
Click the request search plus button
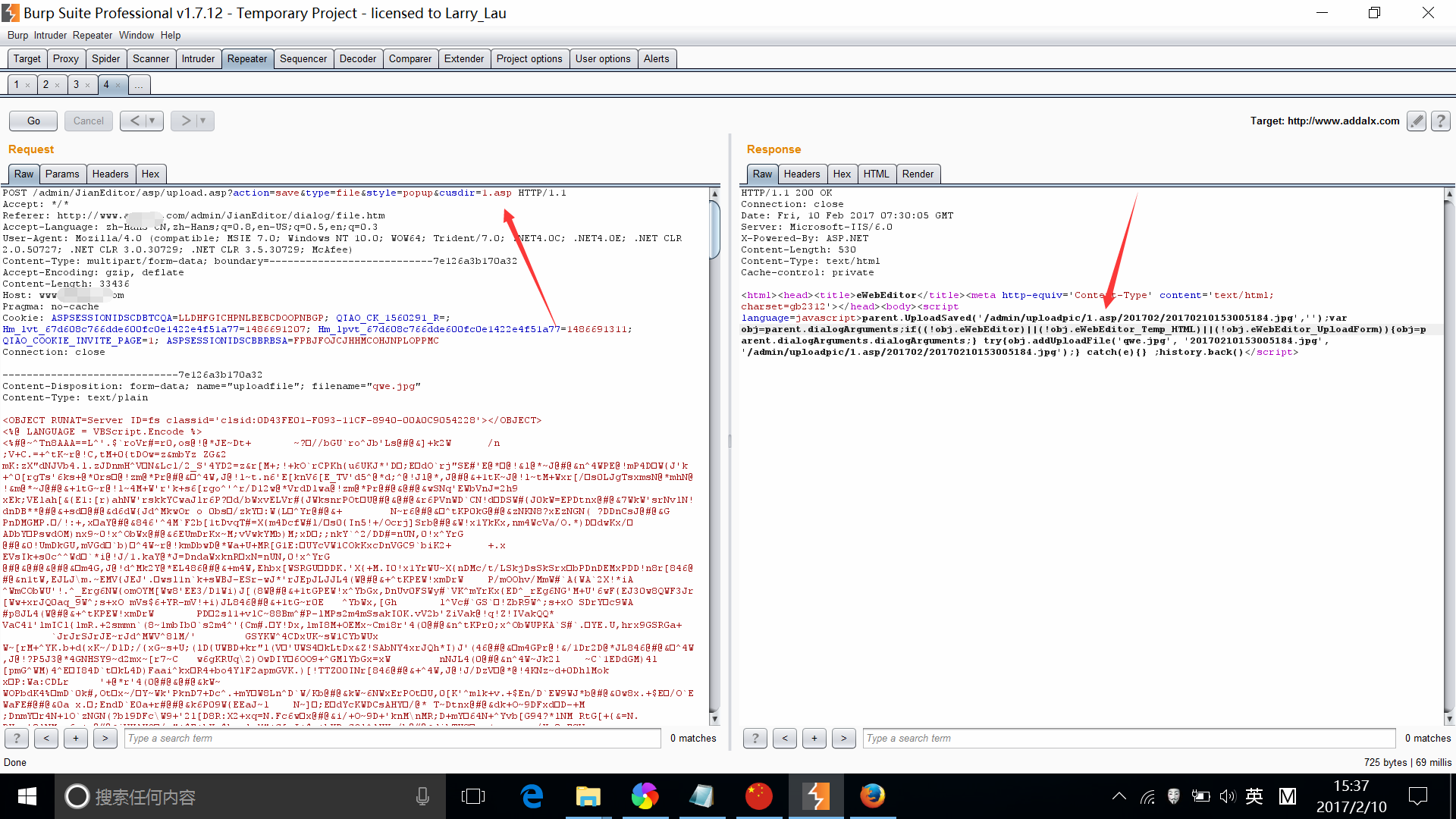click(x=76, y=738)
